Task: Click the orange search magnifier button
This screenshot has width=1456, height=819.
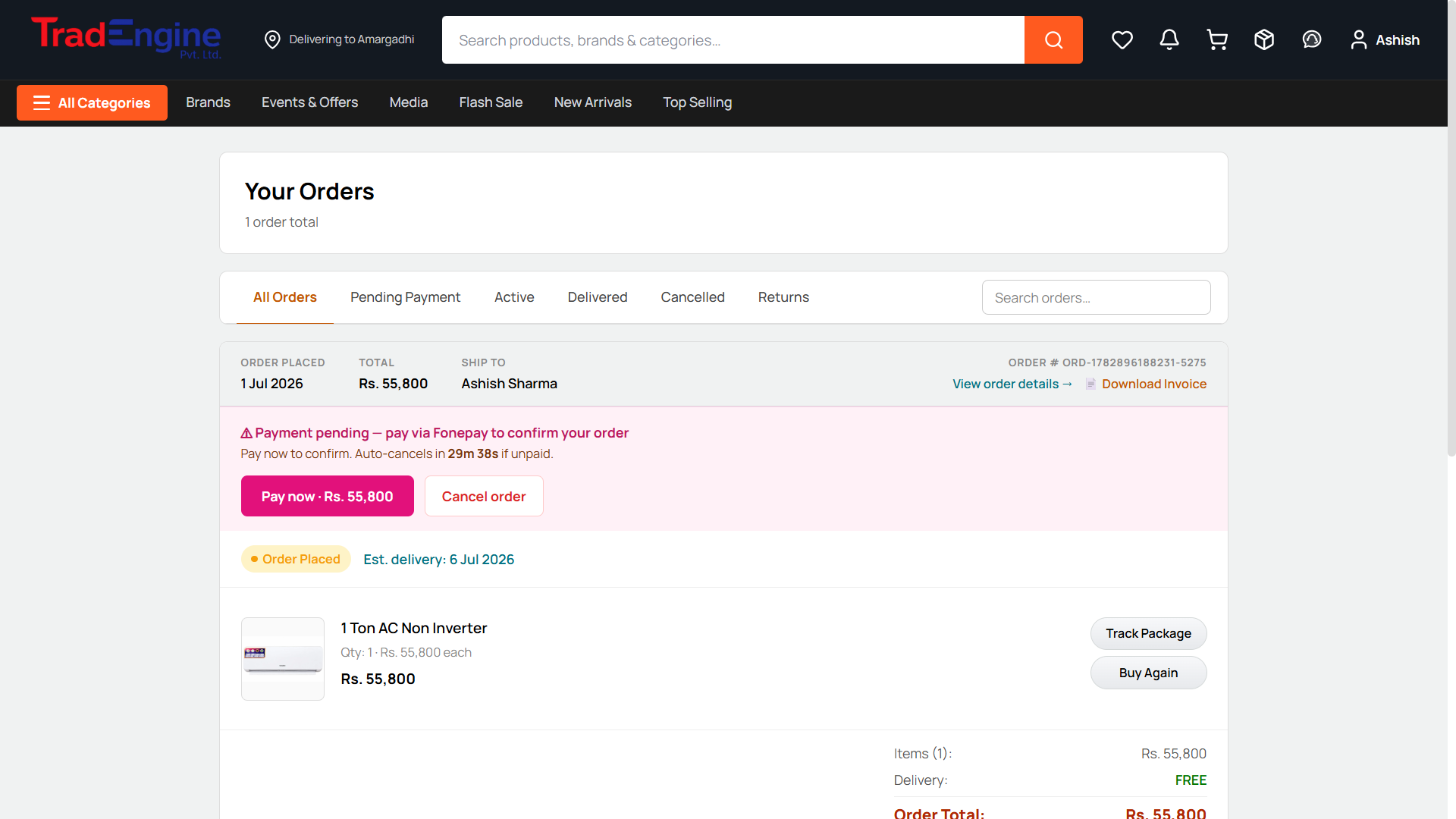Action: [x=1053, y=39]
